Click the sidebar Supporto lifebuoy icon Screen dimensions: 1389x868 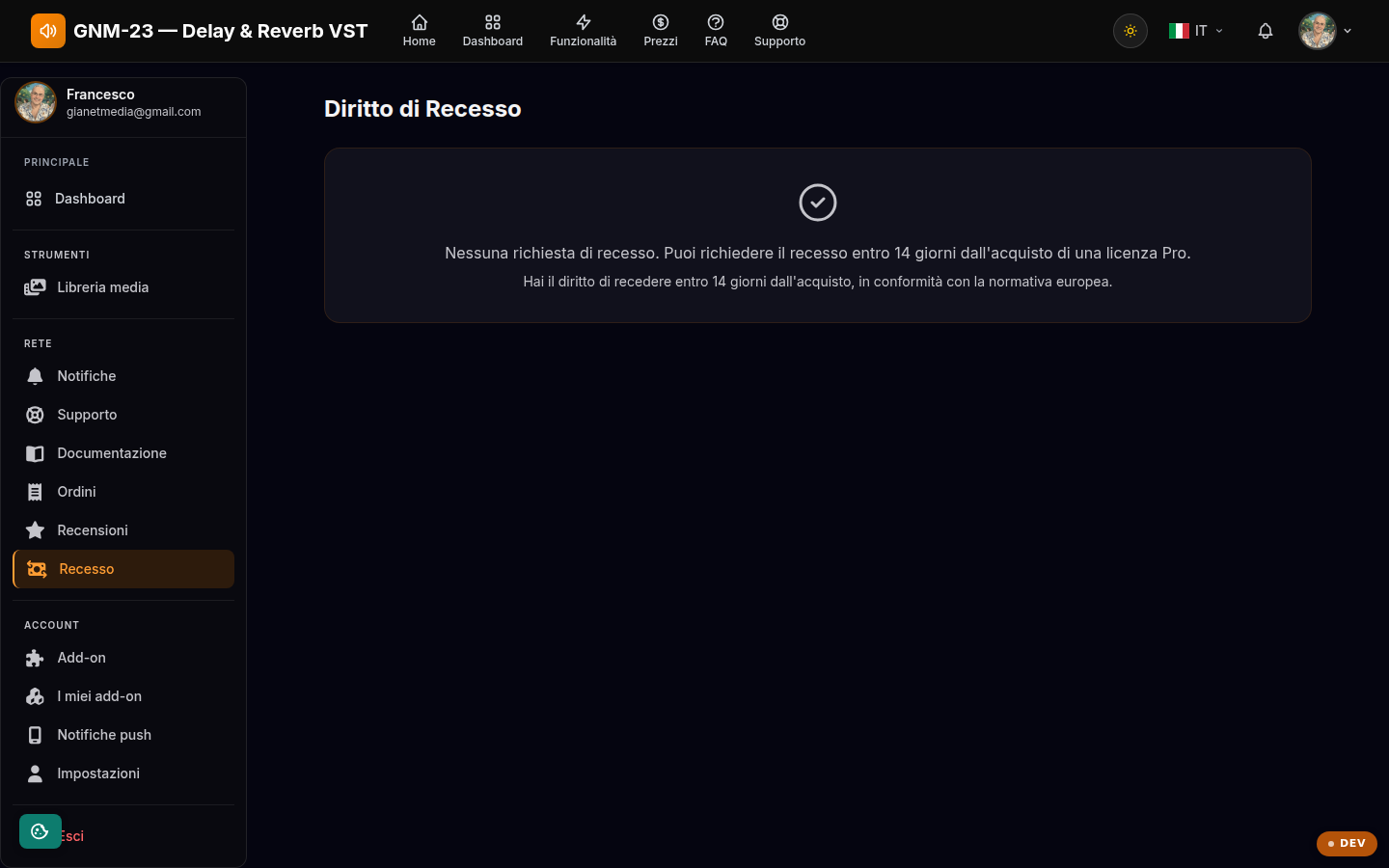click(x=35, y=415)
